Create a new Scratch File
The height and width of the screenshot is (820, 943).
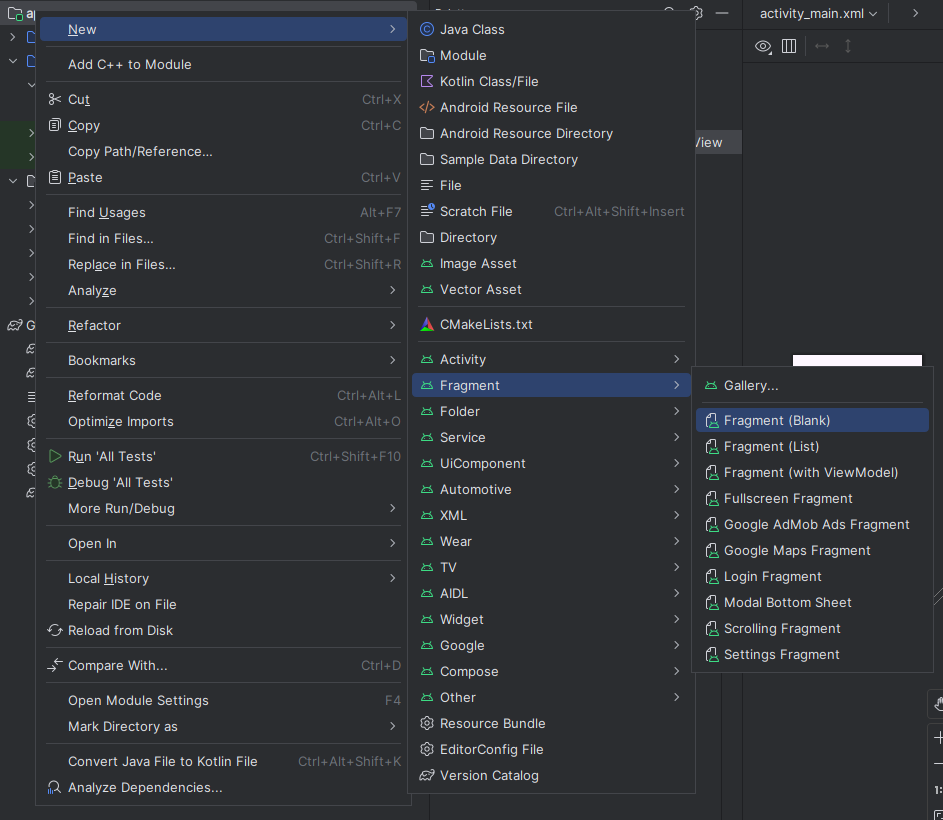pyautogui.click(x=550, y=211)
